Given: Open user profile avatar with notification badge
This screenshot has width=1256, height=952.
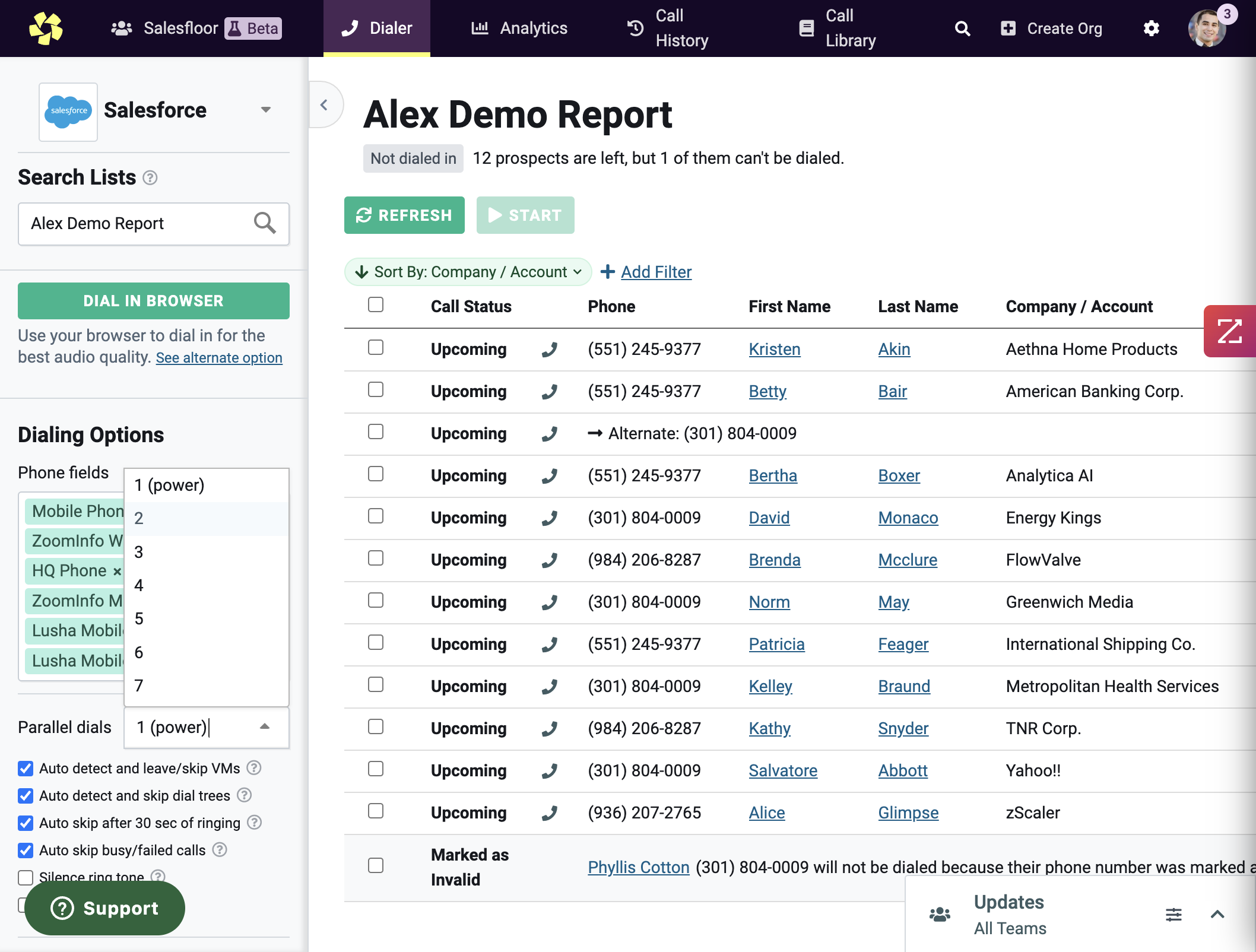Looking at the screenshot, I should (1207, 28).
